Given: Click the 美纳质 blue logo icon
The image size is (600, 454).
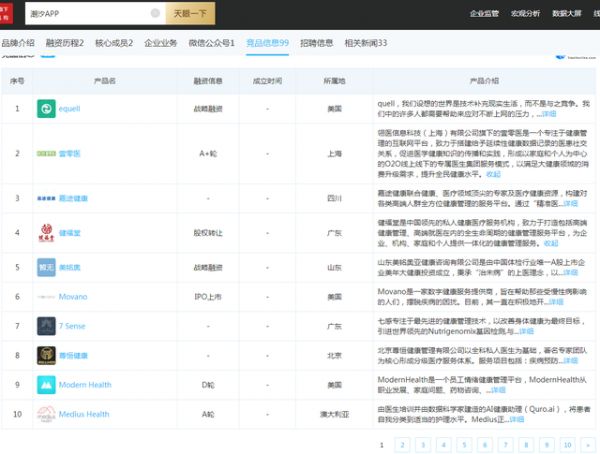Looking at the screenshot, I should 46,267.
